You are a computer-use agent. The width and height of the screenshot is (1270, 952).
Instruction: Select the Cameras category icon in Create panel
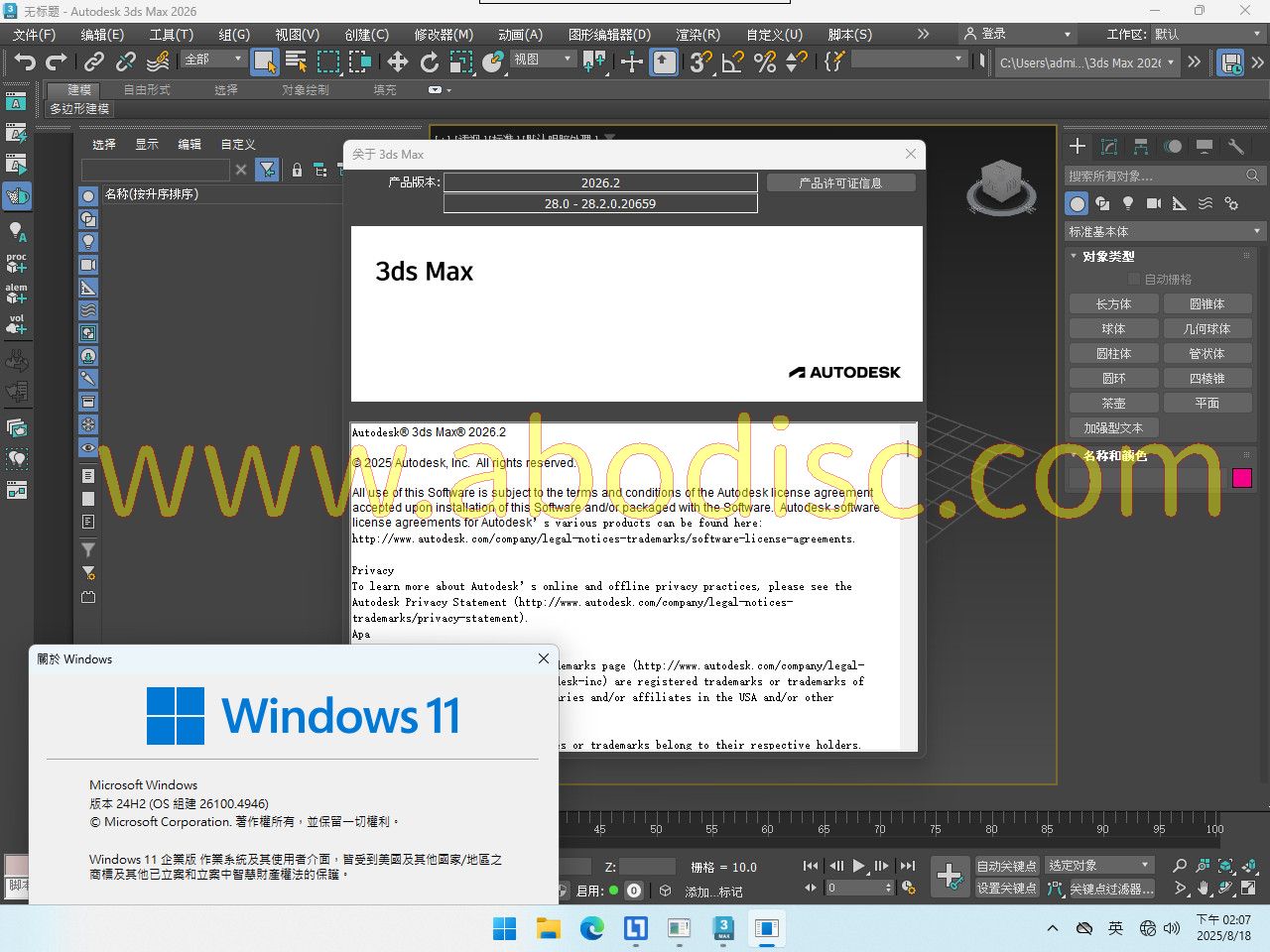click(1154, 203)
